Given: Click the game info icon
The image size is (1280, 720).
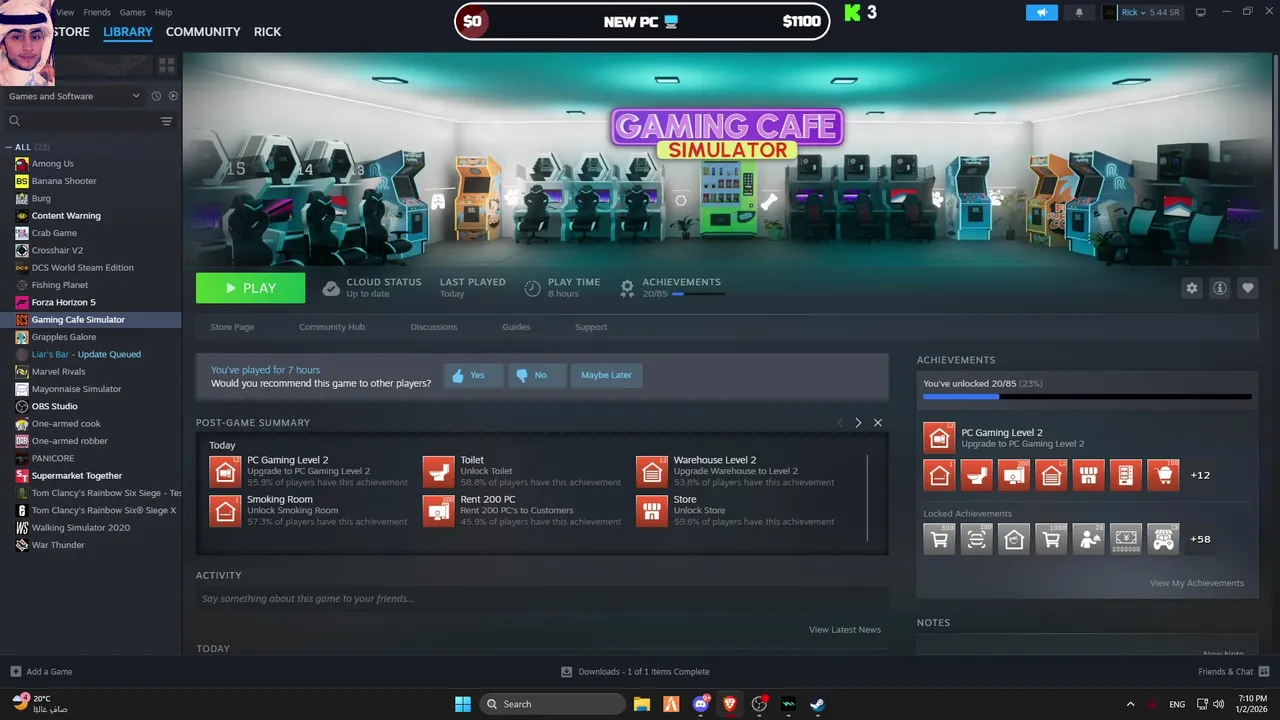Looking at the screenshot, I should point(1220,288).
